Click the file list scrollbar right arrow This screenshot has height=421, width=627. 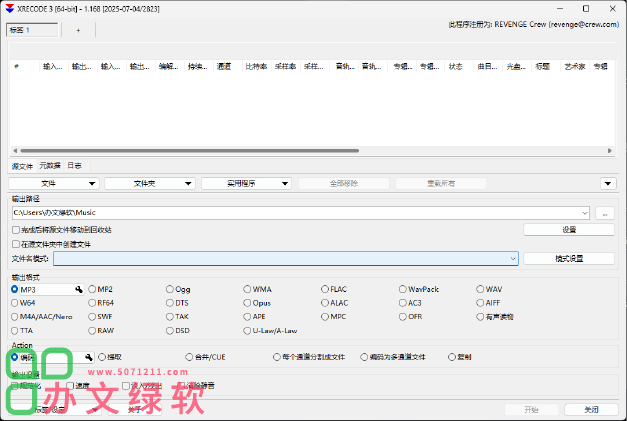(x=609, y=151)
